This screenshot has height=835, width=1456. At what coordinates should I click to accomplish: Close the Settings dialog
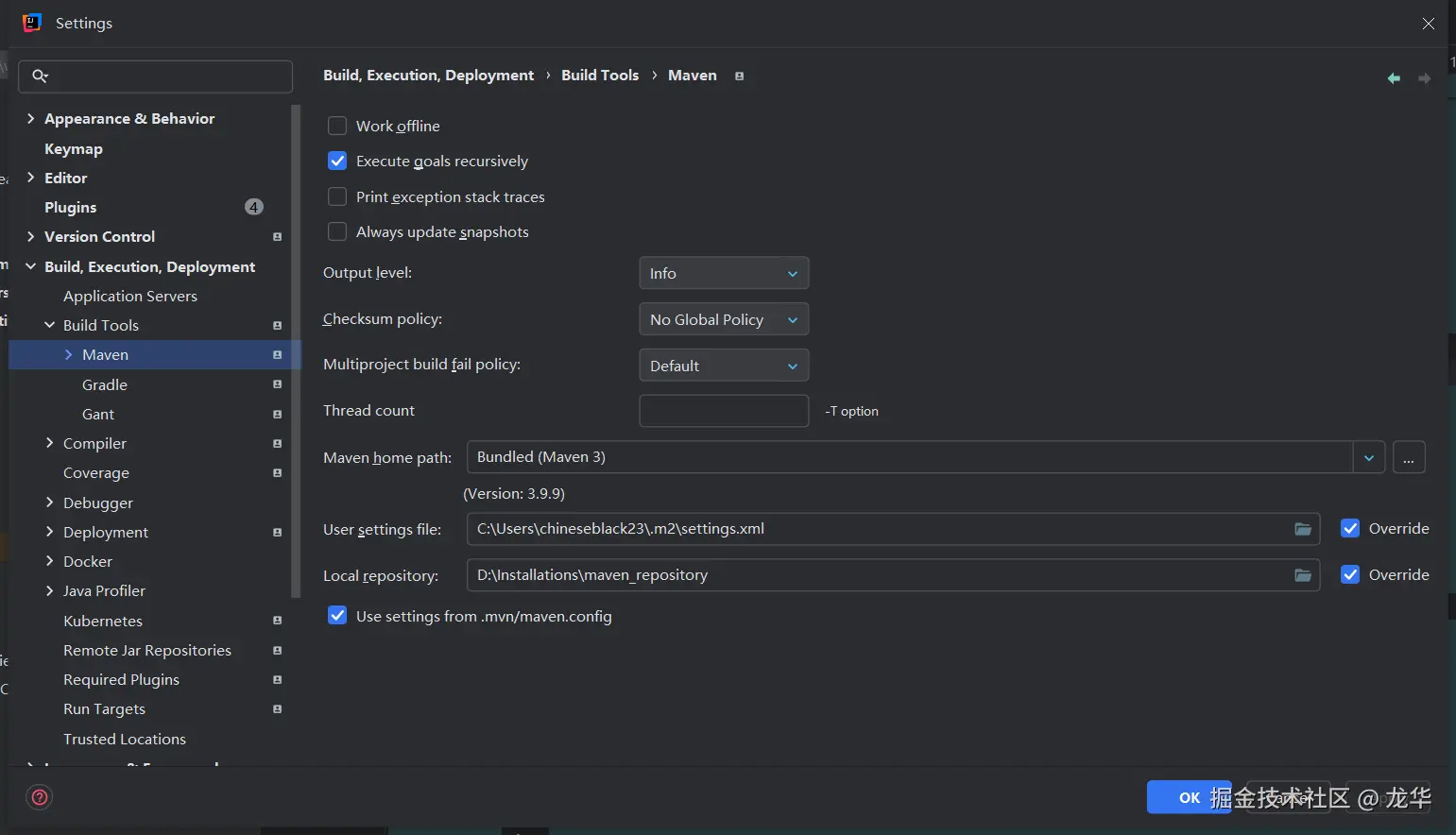click(1429, 24)
